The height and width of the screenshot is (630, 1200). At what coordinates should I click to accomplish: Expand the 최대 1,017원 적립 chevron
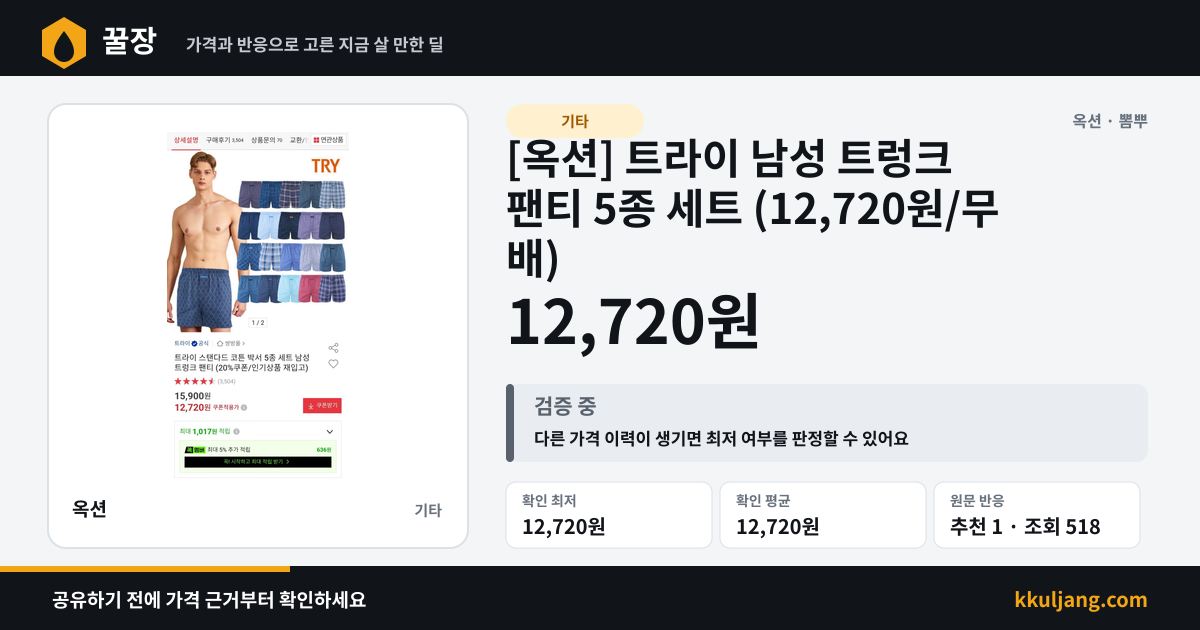tap(330, 432)
